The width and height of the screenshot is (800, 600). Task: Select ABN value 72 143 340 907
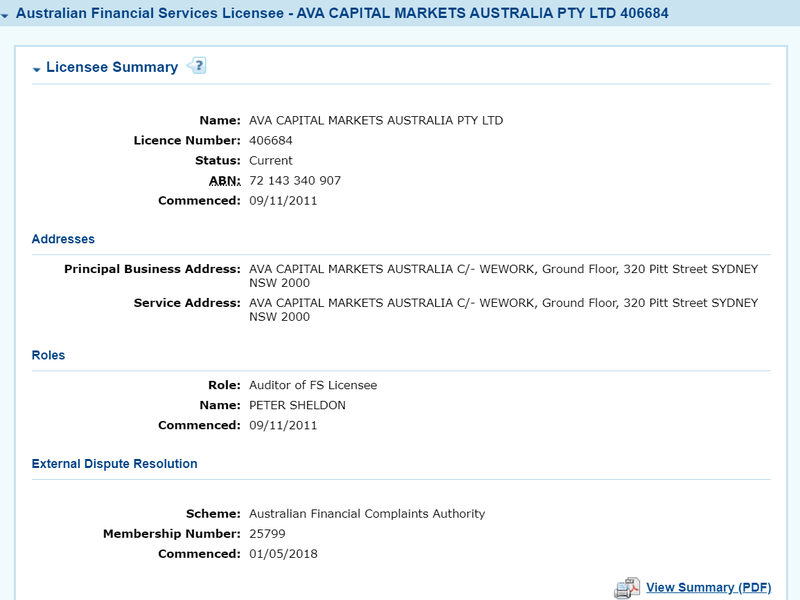[x=295, y=181]
